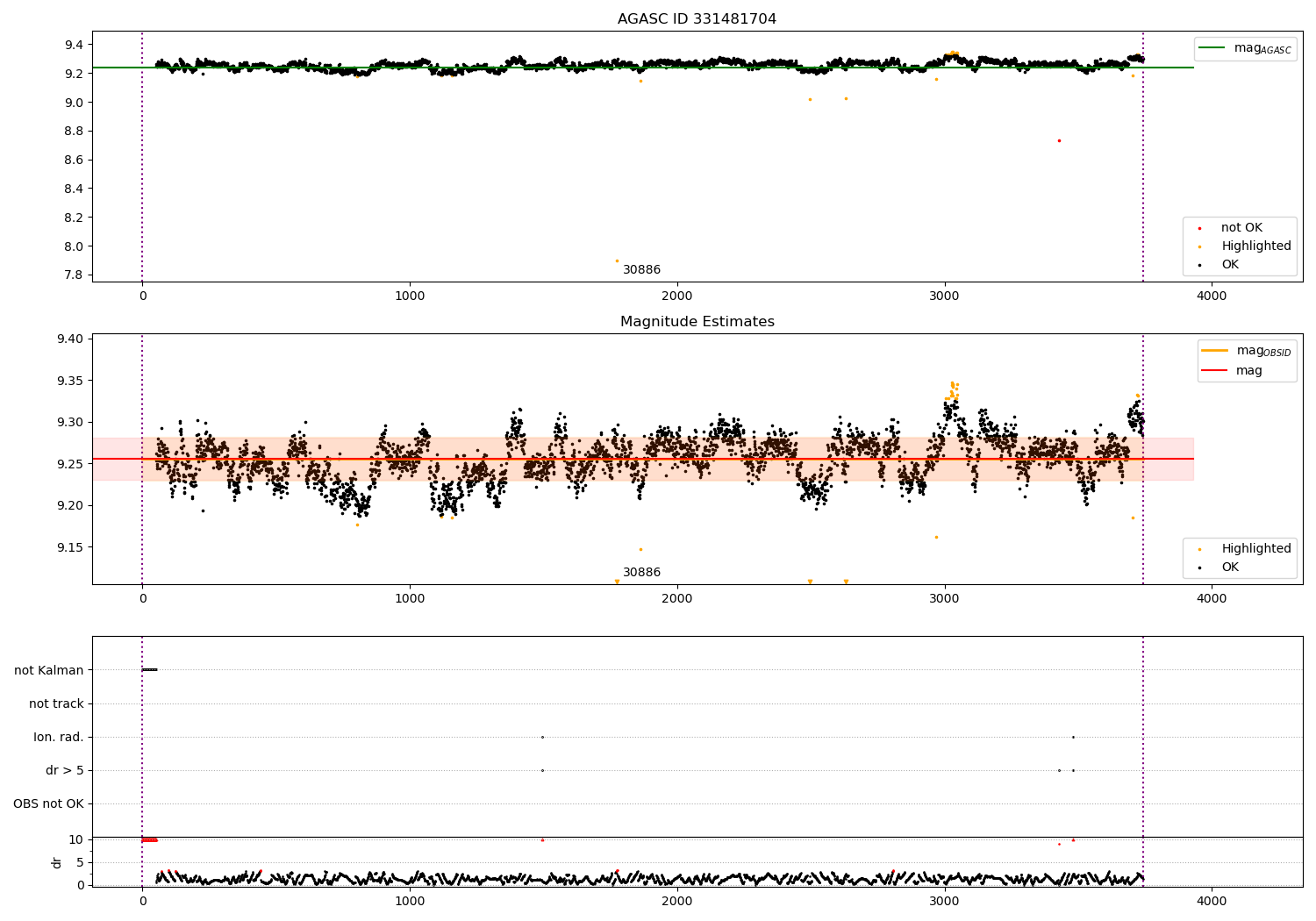Click the 4000 x-axis tick under AGASC ID plot
The image size is (1316, 921).
[x=1212, y=296]
